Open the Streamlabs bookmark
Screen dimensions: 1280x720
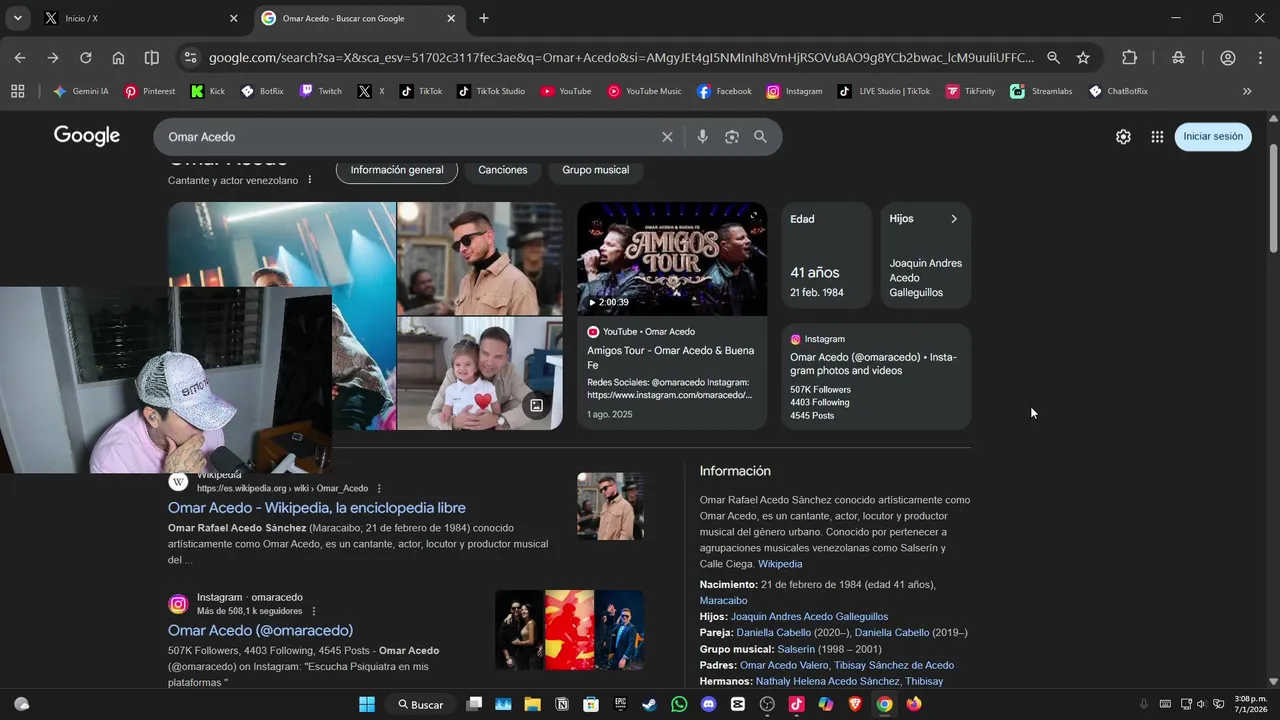(x=1041, y=91)
